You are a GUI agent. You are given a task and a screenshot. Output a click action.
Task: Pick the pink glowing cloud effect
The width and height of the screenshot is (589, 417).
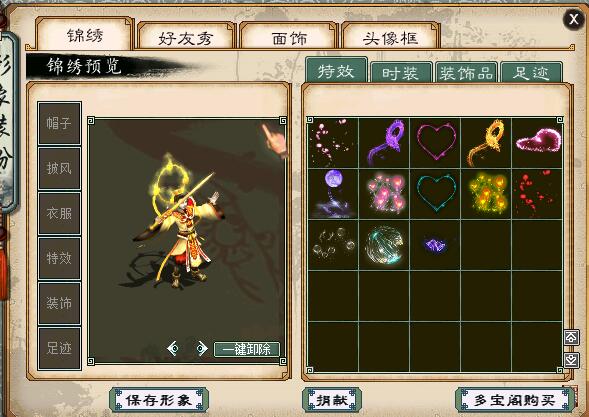(x=537, y=143)
